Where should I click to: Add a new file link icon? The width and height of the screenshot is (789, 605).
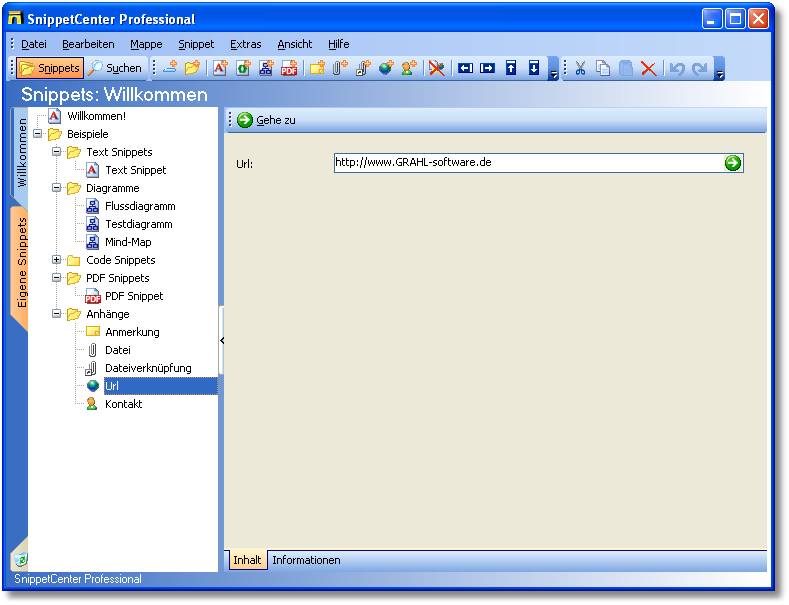[x=363, y=67]
